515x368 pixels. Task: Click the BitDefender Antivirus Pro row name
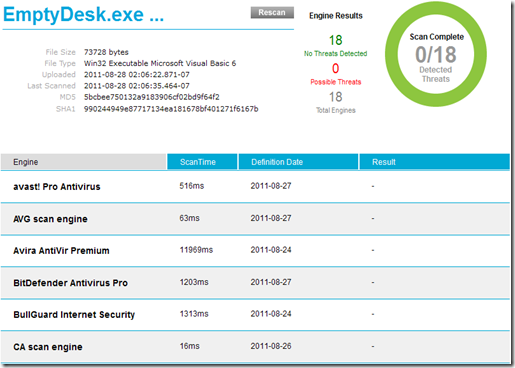(70, 283)
